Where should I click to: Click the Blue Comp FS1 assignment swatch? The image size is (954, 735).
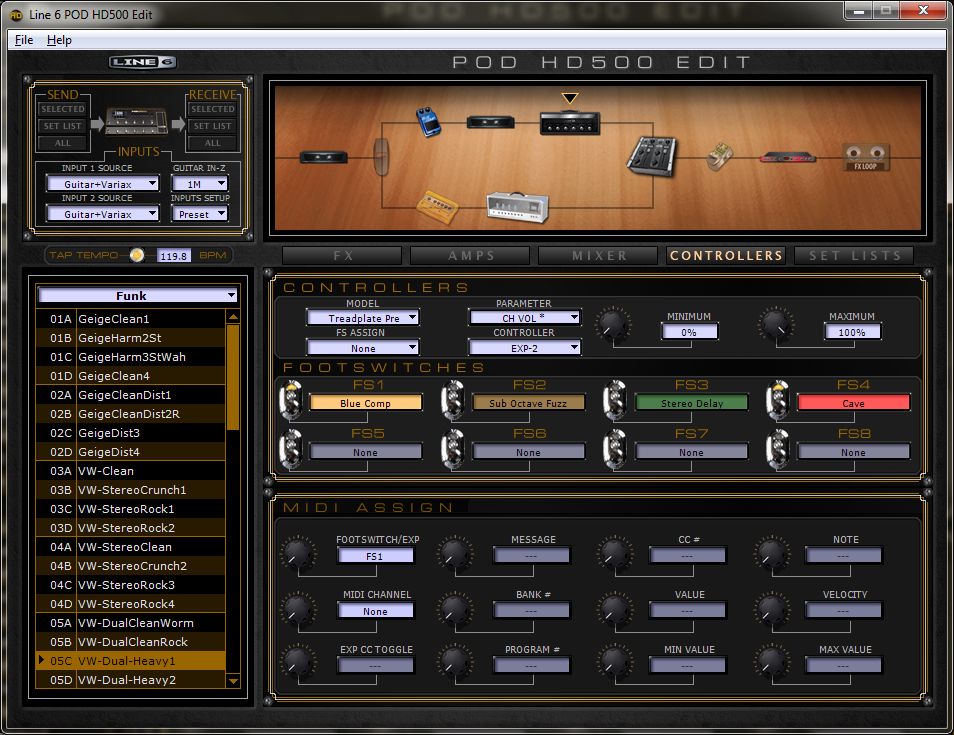366,403
